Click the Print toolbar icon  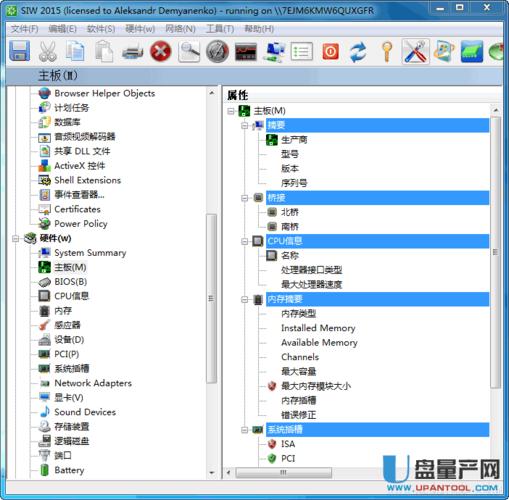click(x=132, y=52)
